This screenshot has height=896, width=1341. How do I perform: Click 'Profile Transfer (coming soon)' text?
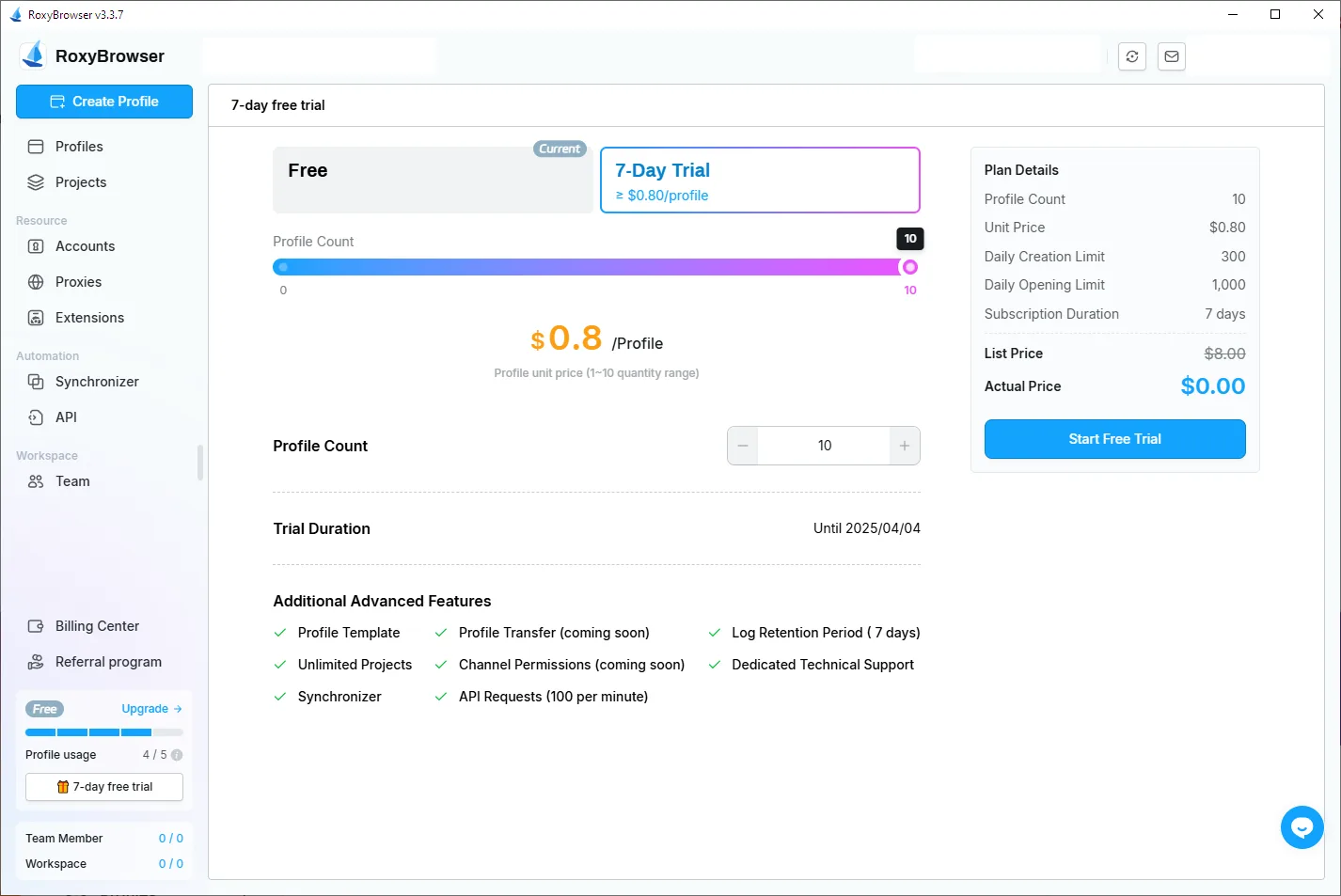(554, 633)
